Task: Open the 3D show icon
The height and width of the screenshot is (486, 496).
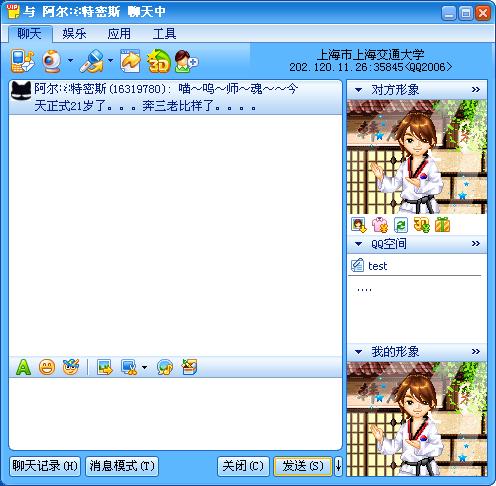Action: coord(159,61)
